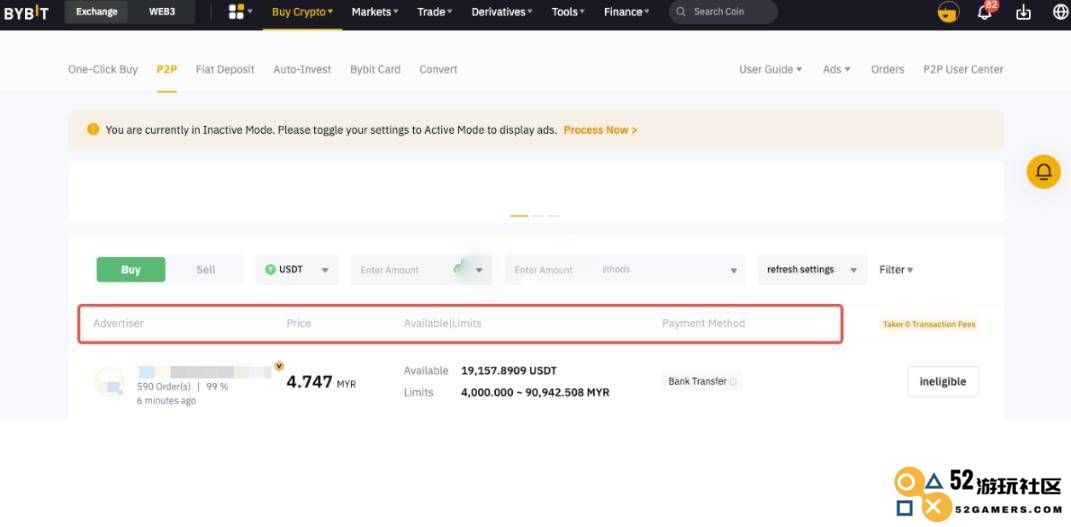
Task: Click the search magnifier icon
Action: coord(681,12)
